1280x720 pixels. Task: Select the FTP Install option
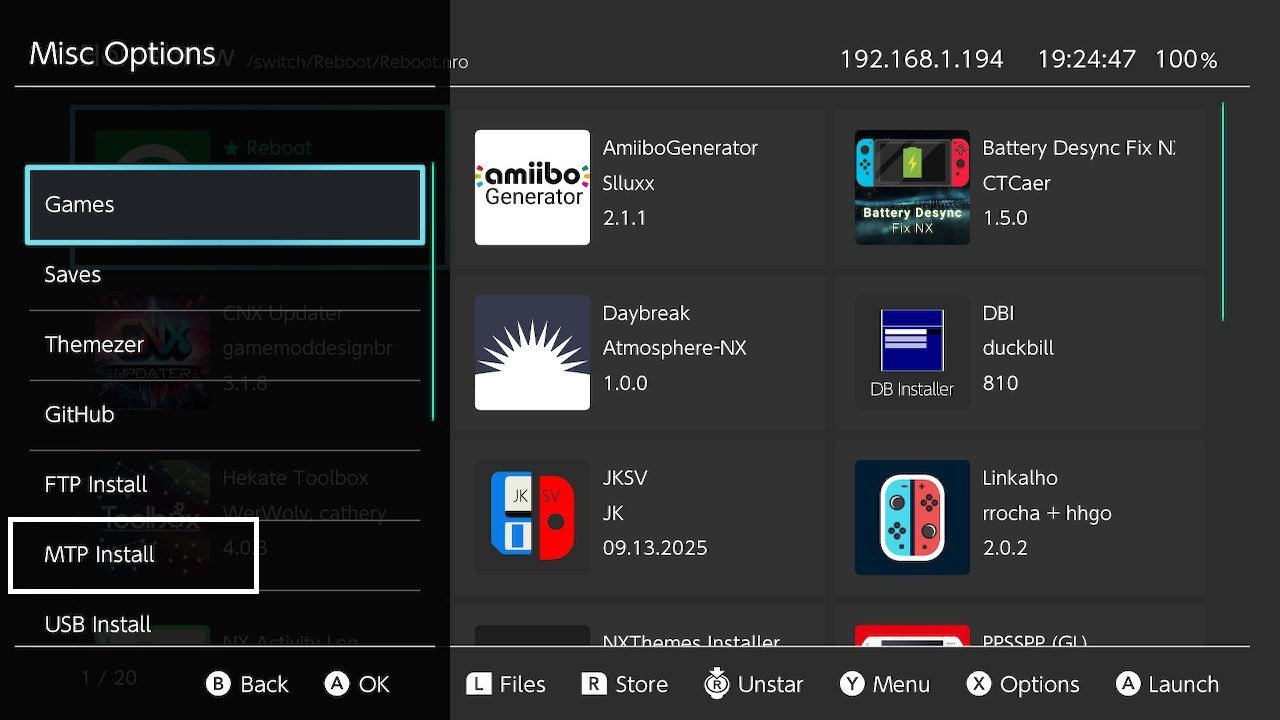[x=225, y=485]
